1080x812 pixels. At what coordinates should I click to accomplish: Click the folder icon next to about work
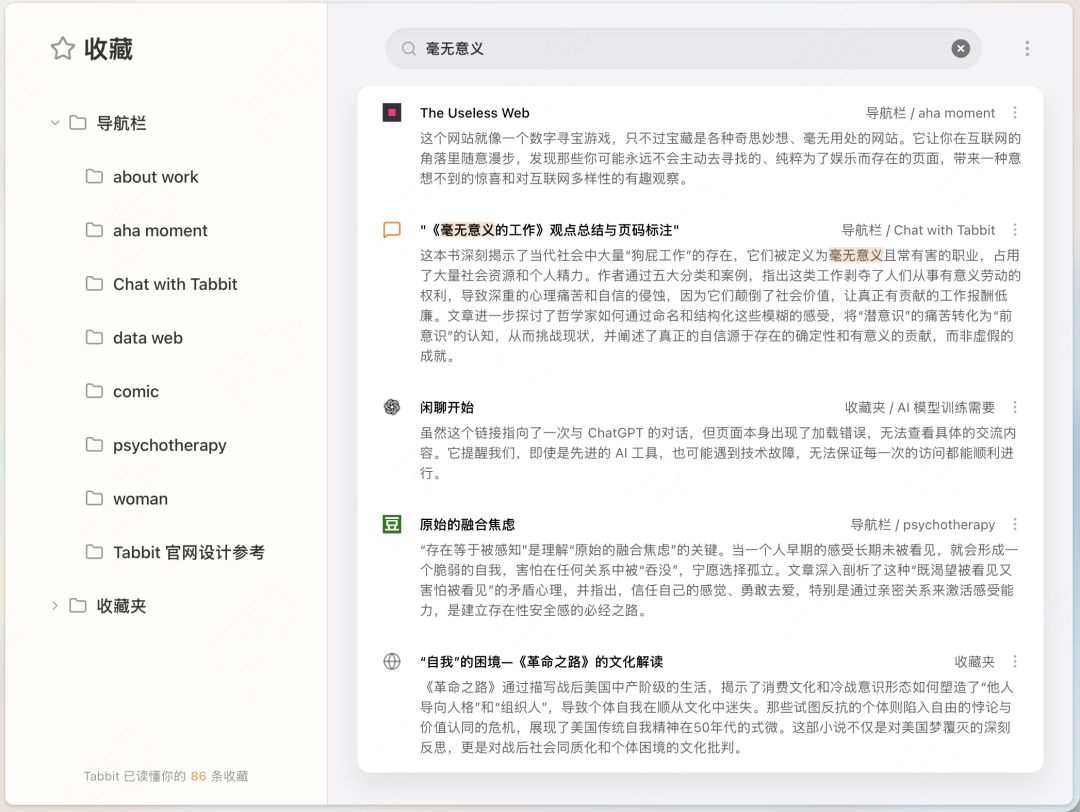point(94,176)
